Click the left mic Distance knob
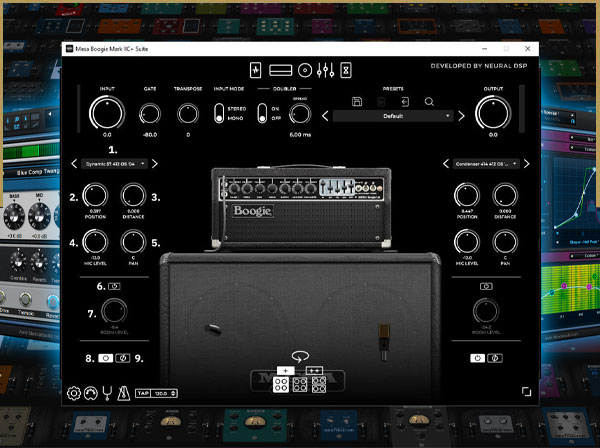 tap(133, 195)
